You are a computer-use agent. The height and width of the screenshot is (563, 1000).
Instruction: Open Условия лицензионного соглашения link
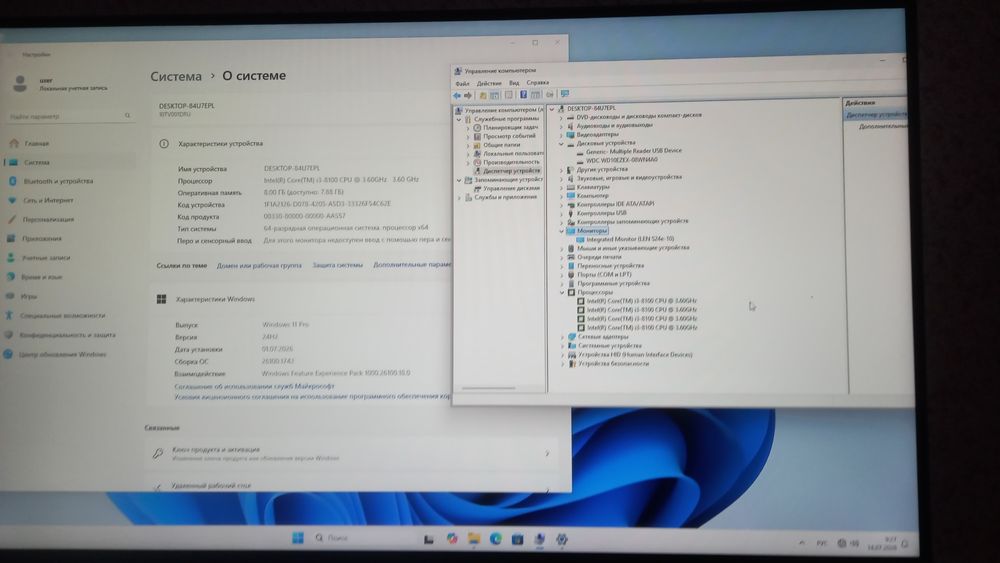[312, 397]
